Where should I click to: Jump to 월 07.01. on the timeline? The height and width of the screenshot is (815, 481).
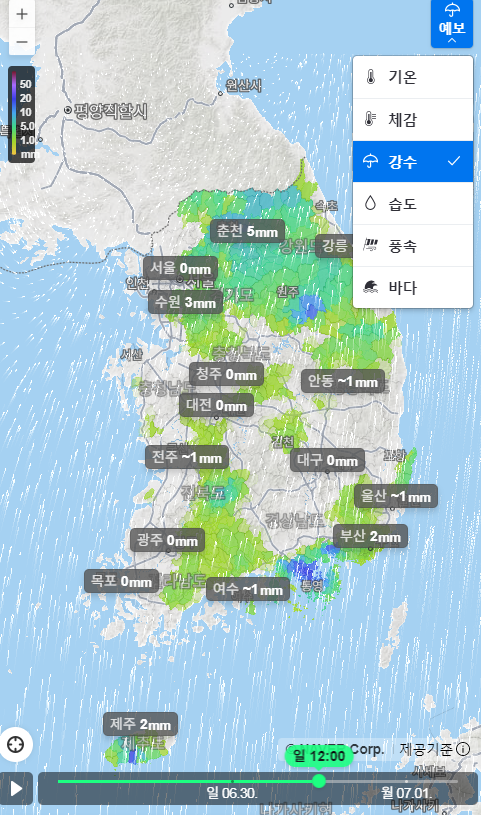click(x=406, y=793)
